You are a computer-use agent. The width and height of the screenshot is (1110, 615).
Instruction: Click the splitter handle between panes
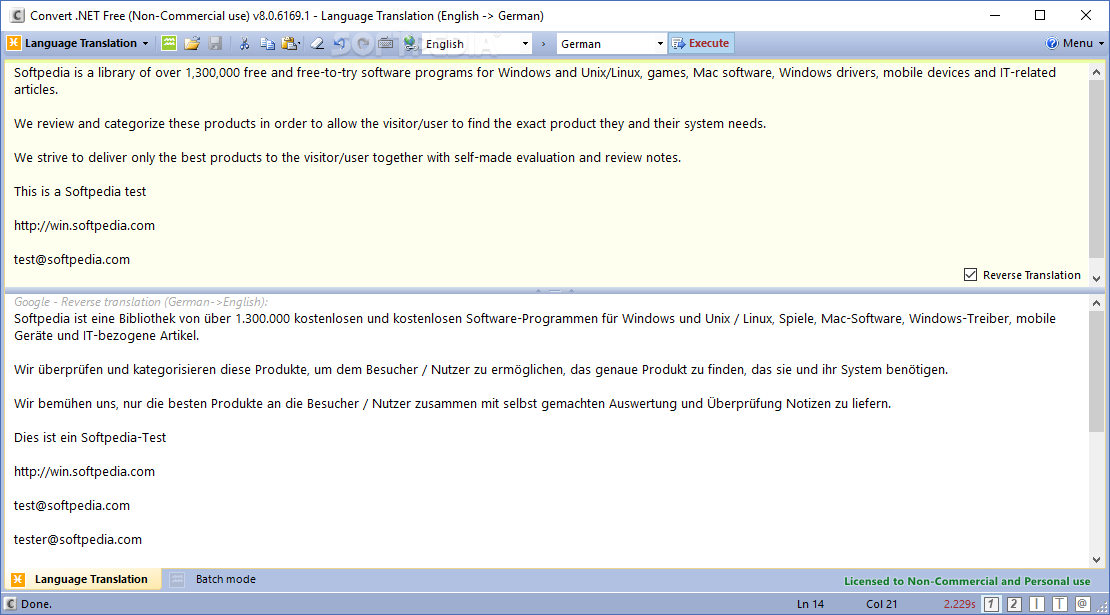(x=554, y=290)
